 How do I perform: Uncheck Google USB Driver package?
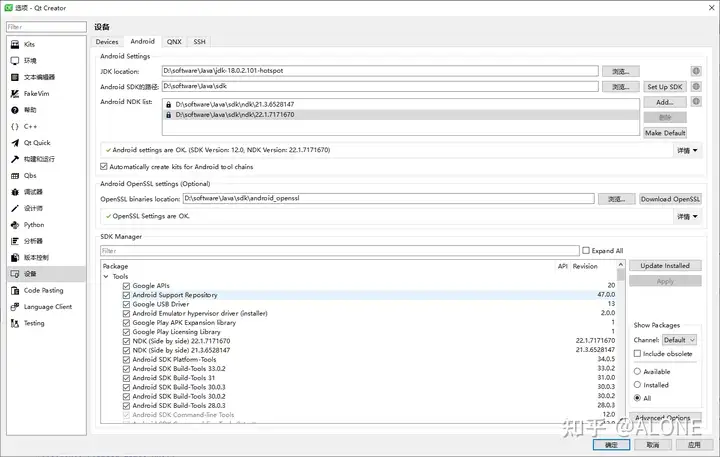(x=126, y=304)
